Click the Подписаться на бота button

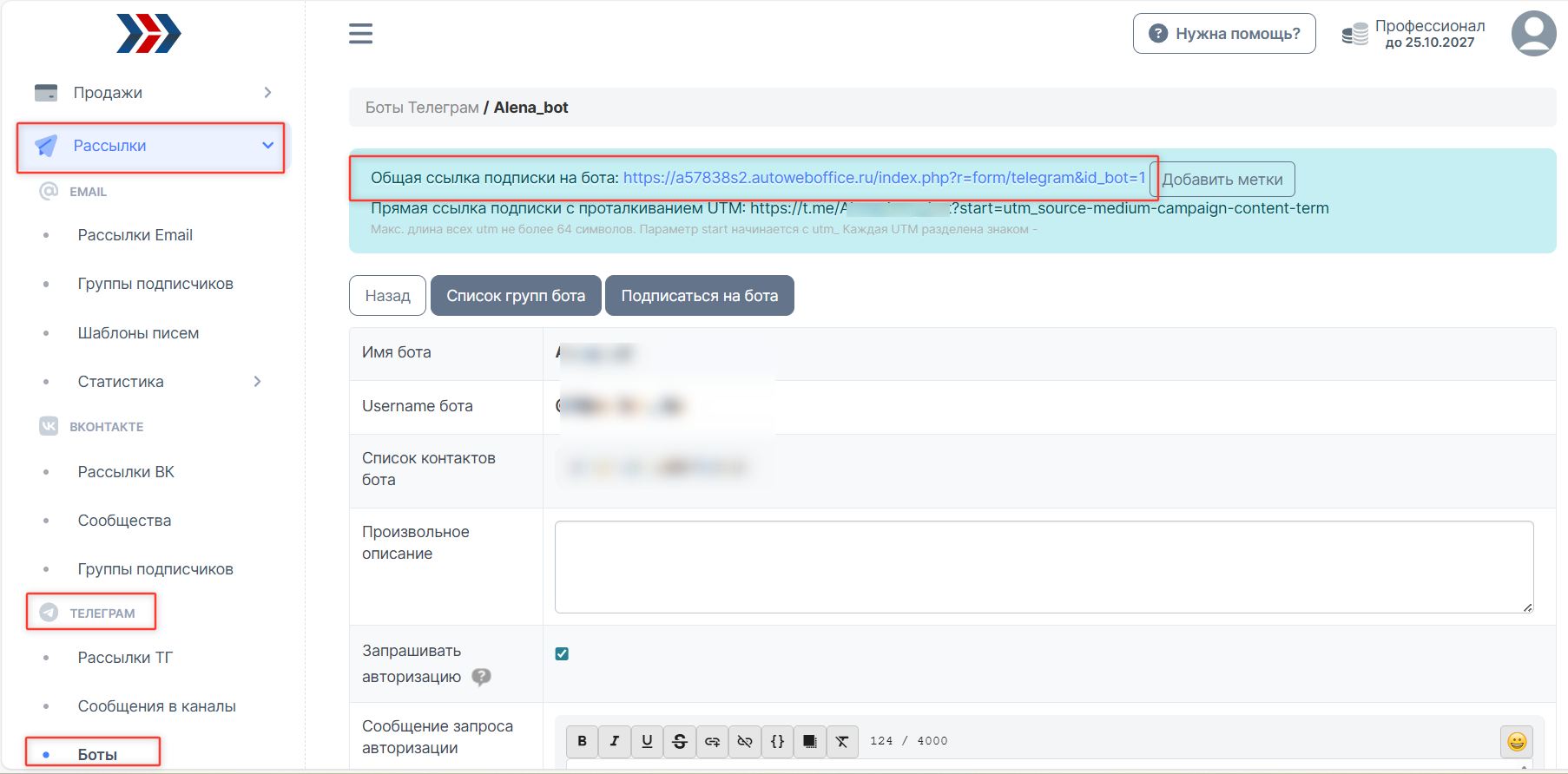pos(699,296)
